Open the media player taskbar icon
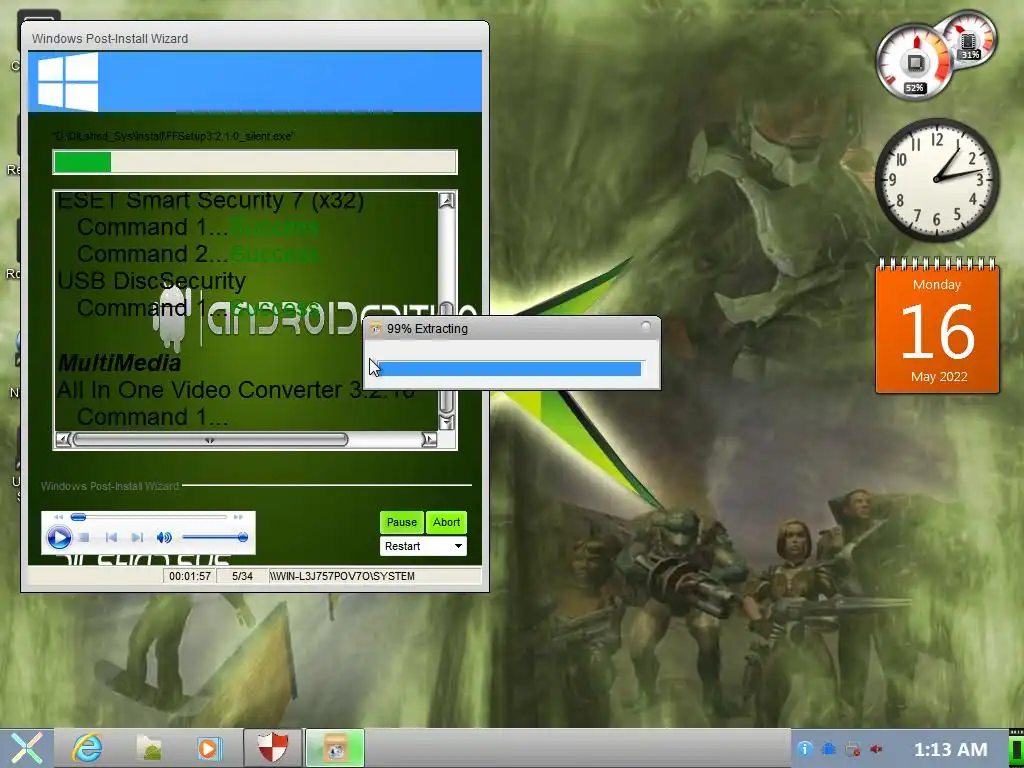 tap(209, 748)
